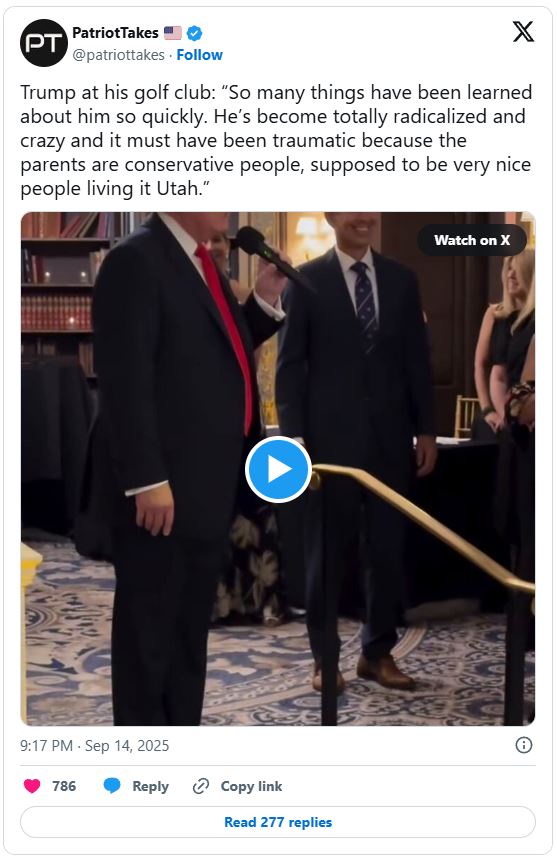Open the tweet info circle icon
This screenshot has height=857, width=557.
tap(524, 745)
